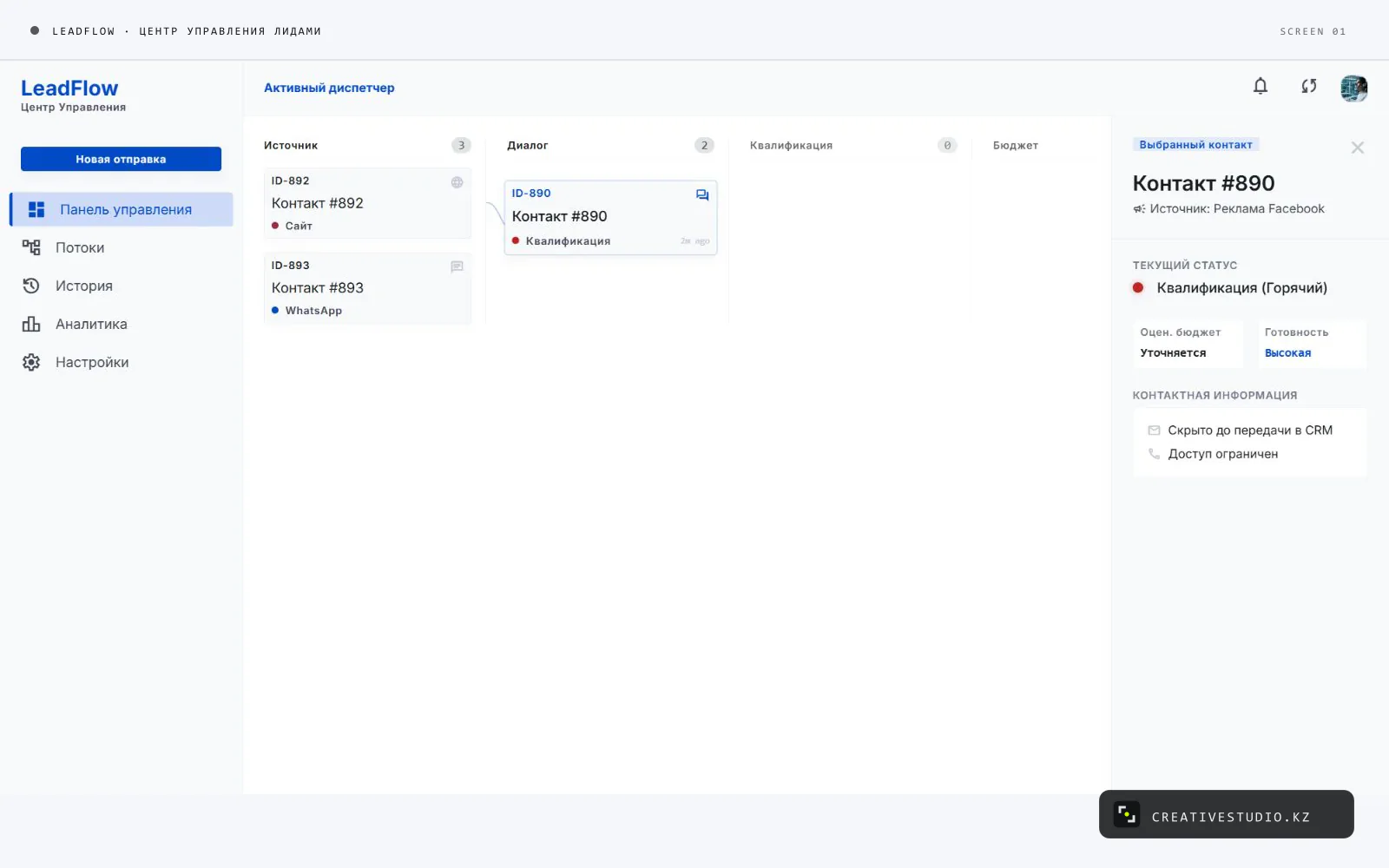Screen dimensions: 1389x868
Task: Click Диалог column header
Action: (x=527, y=145)
